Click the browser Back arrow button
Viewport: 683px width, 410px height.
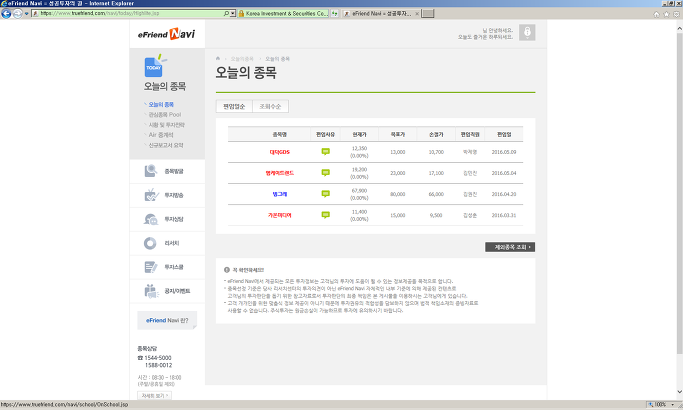6,14
